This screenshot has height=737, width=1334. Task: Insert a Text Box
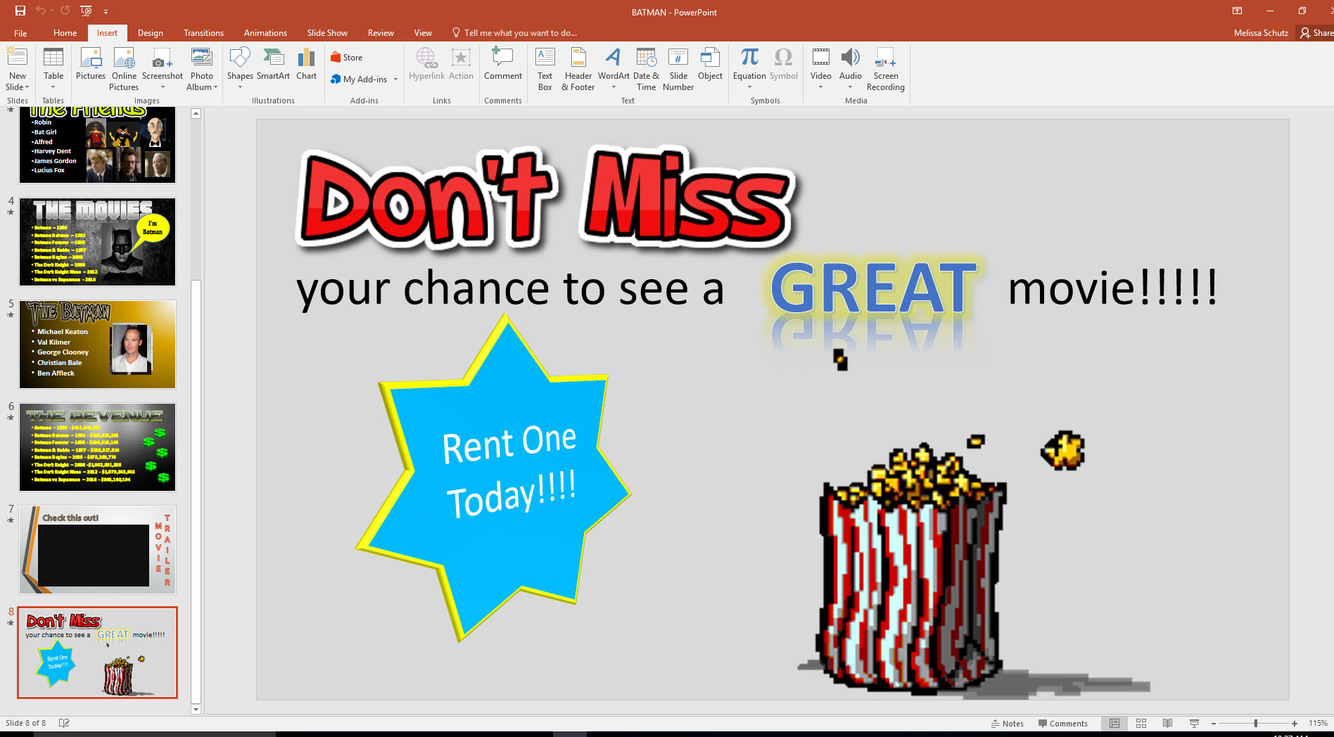[x=545, y=68]
